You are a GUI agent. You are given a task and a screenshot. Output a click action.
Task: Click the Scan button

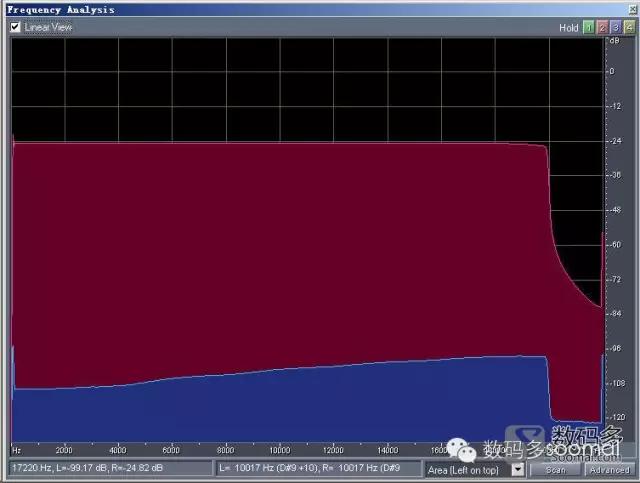pos(555,469)
